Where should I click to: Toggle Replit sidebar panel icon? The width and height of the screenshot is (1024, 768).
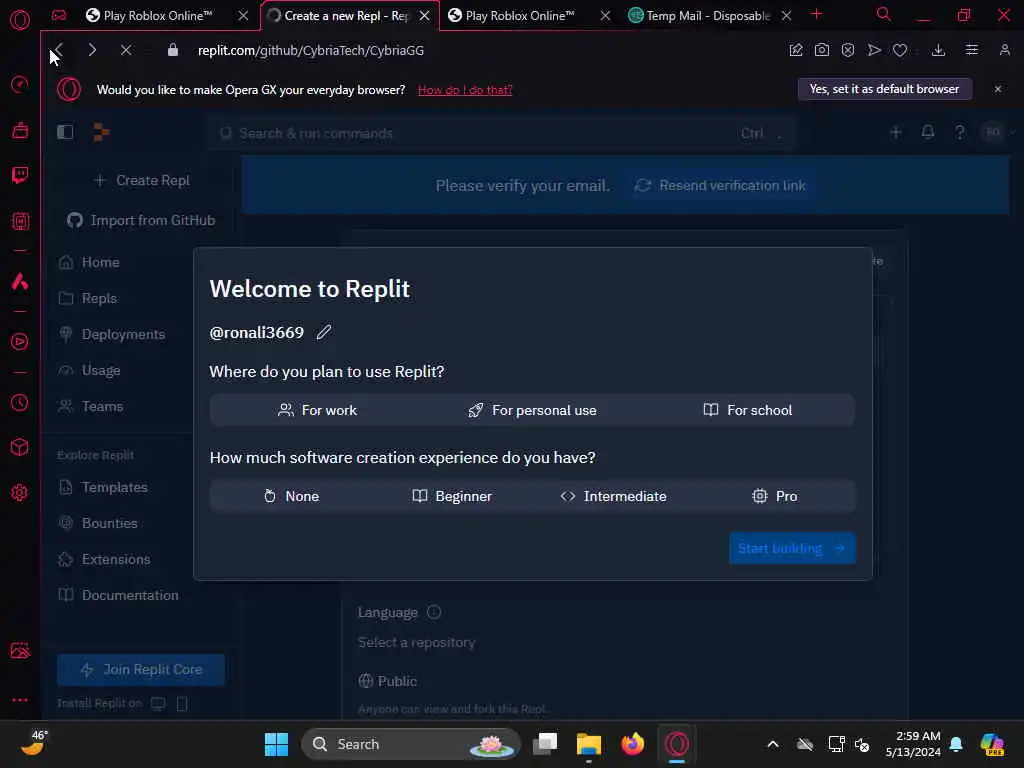[65, 133]
